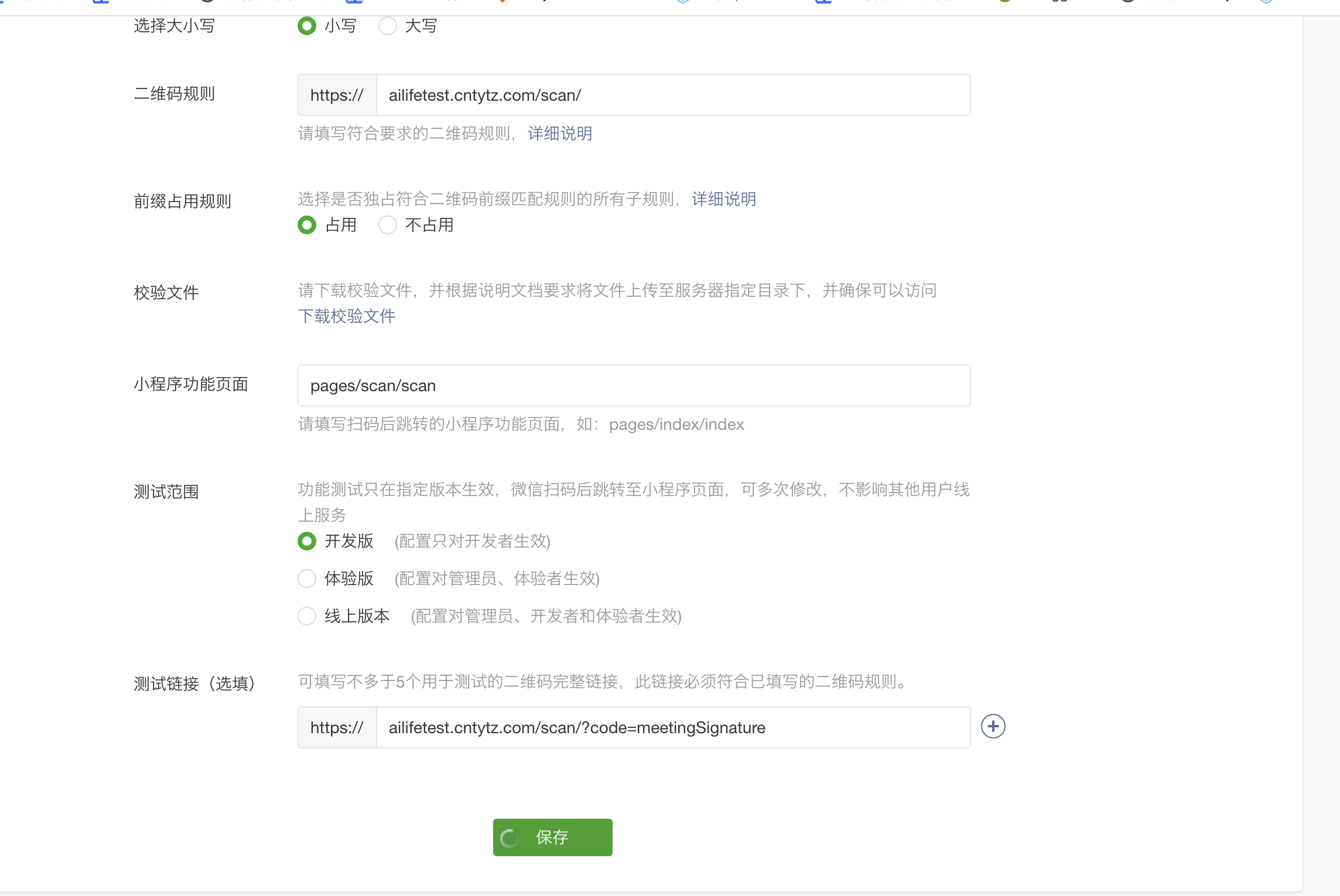
Task: Open 详细说明 link under 二维码规则 field
Action: [559, 134]
